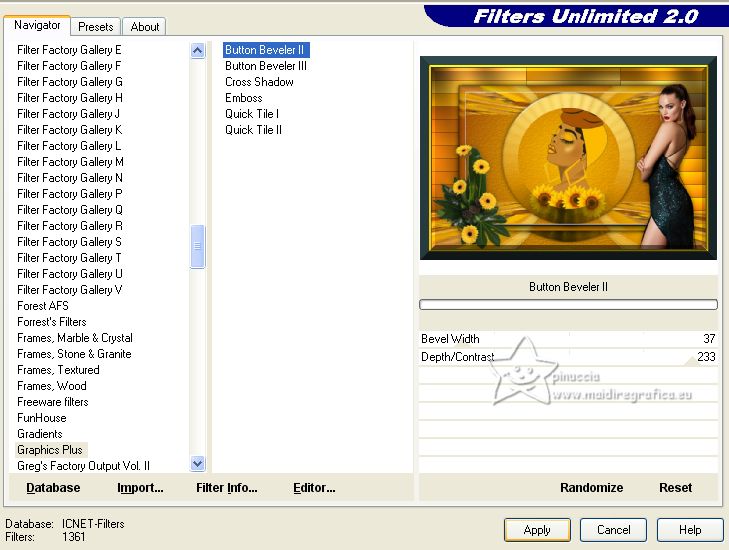Choose the FunHouse category

tap(41, 417)
